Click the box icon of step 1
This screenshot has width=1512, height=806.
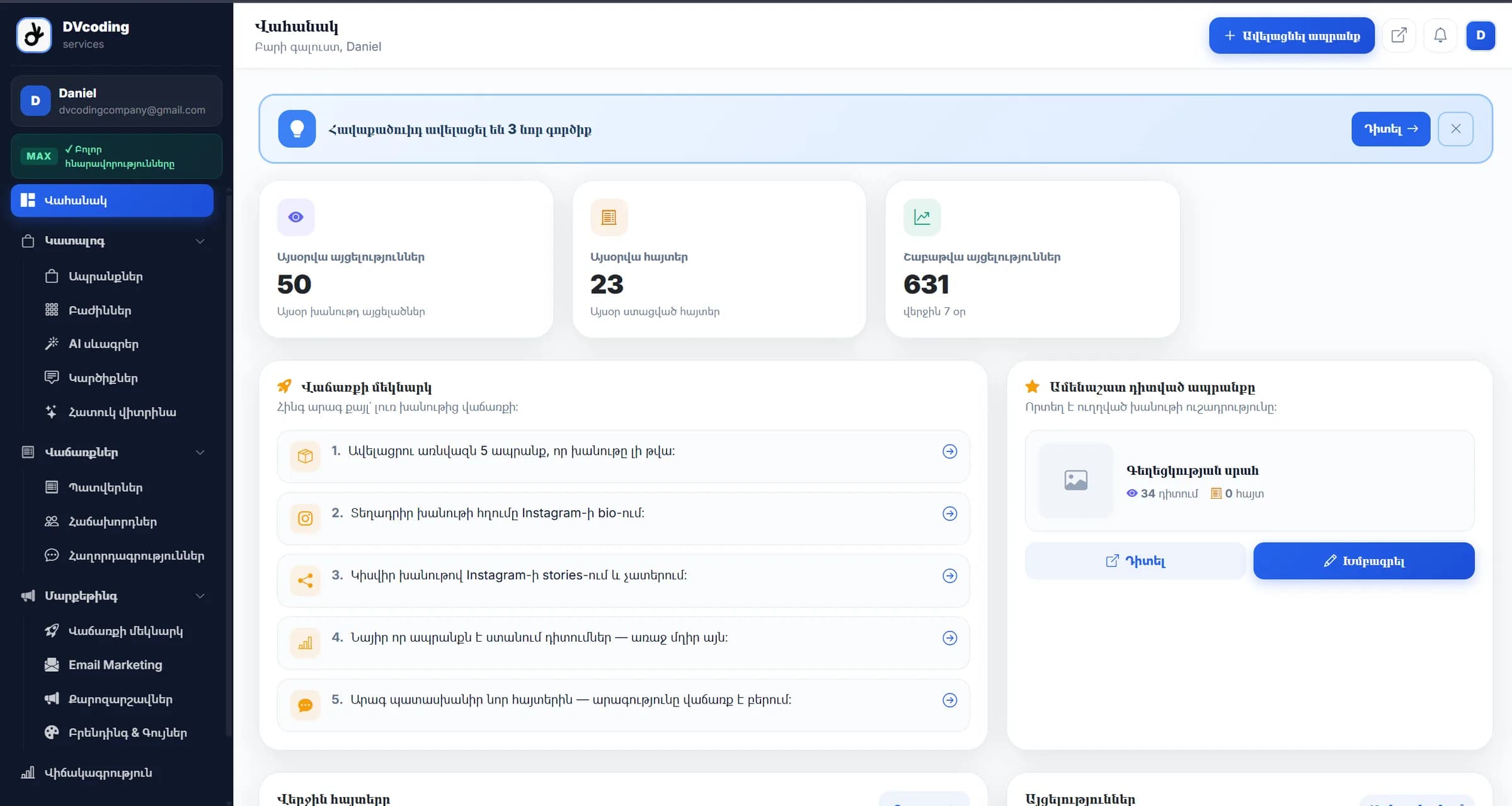coord(305,456)
